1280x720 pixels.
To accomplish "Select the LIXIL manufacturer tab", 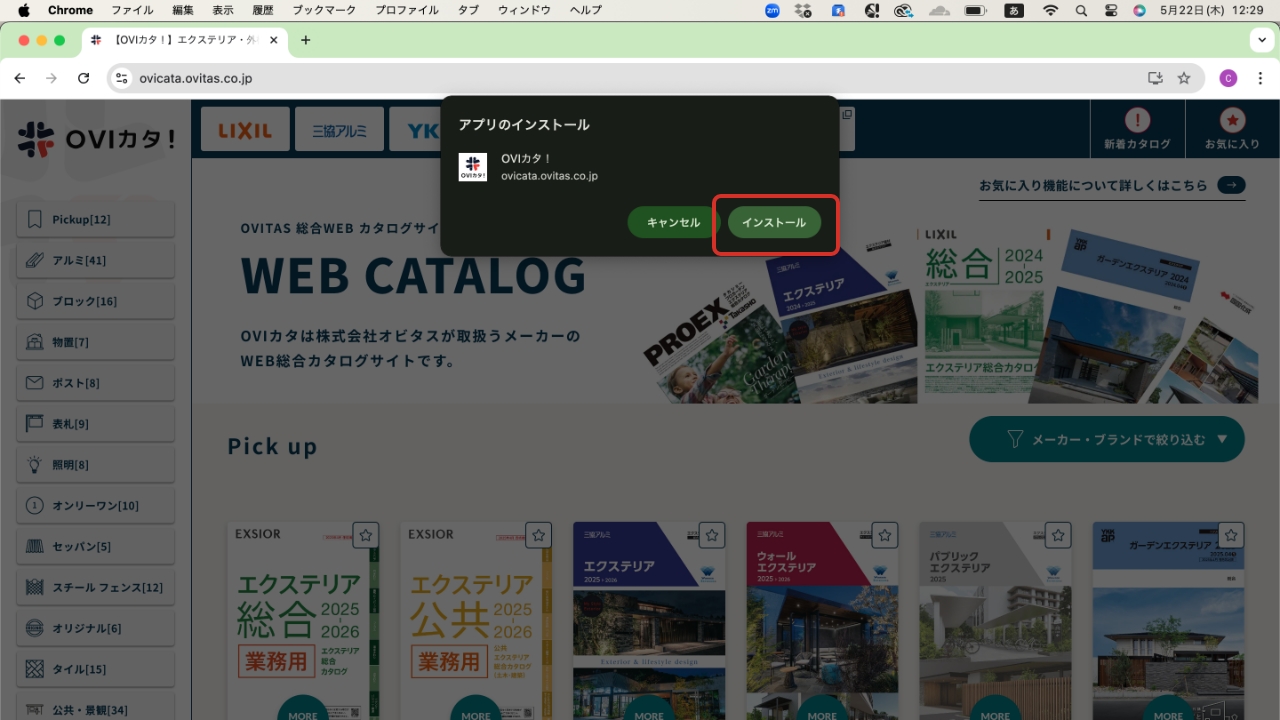I will tap(245, 129).
